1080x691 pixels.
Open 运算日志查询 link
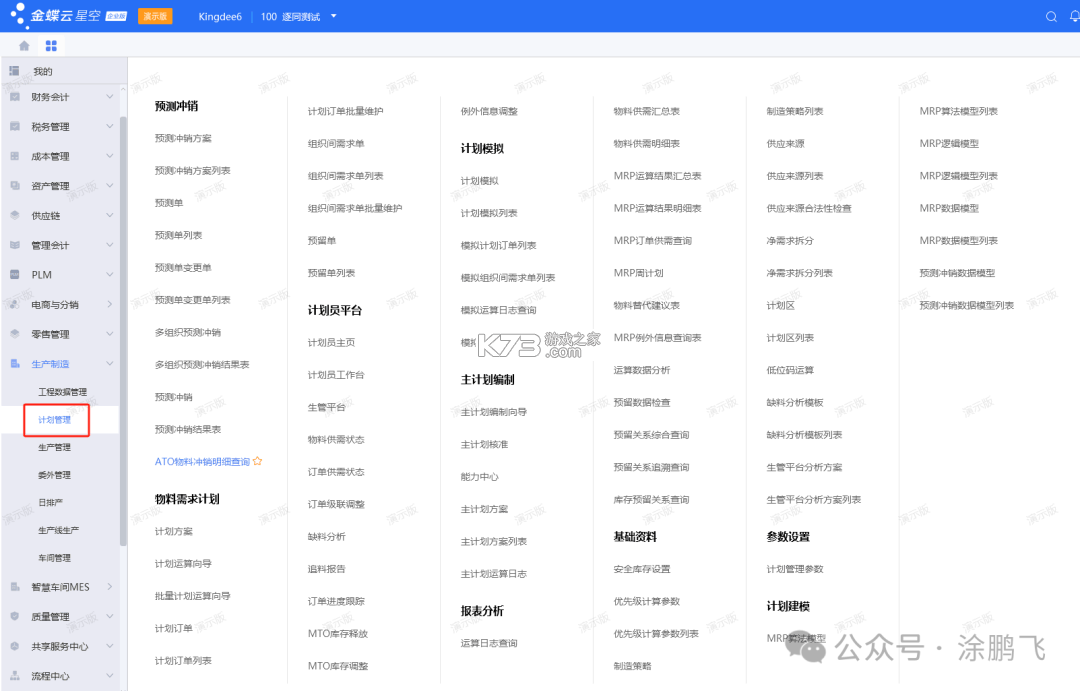pos(489,643)
